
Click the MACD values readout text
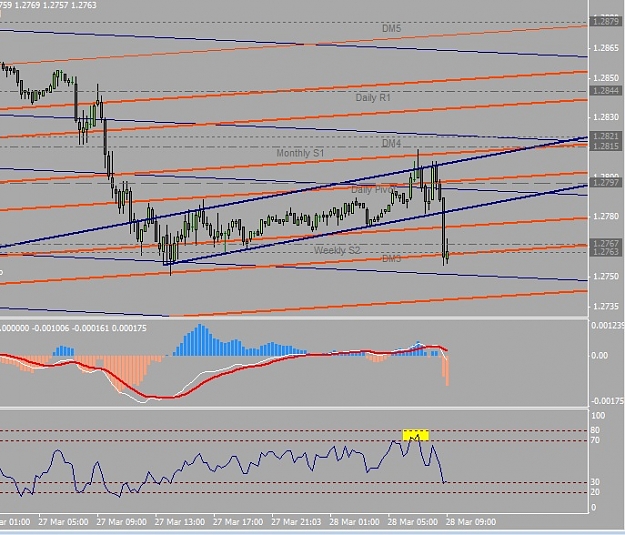(73, 328)
